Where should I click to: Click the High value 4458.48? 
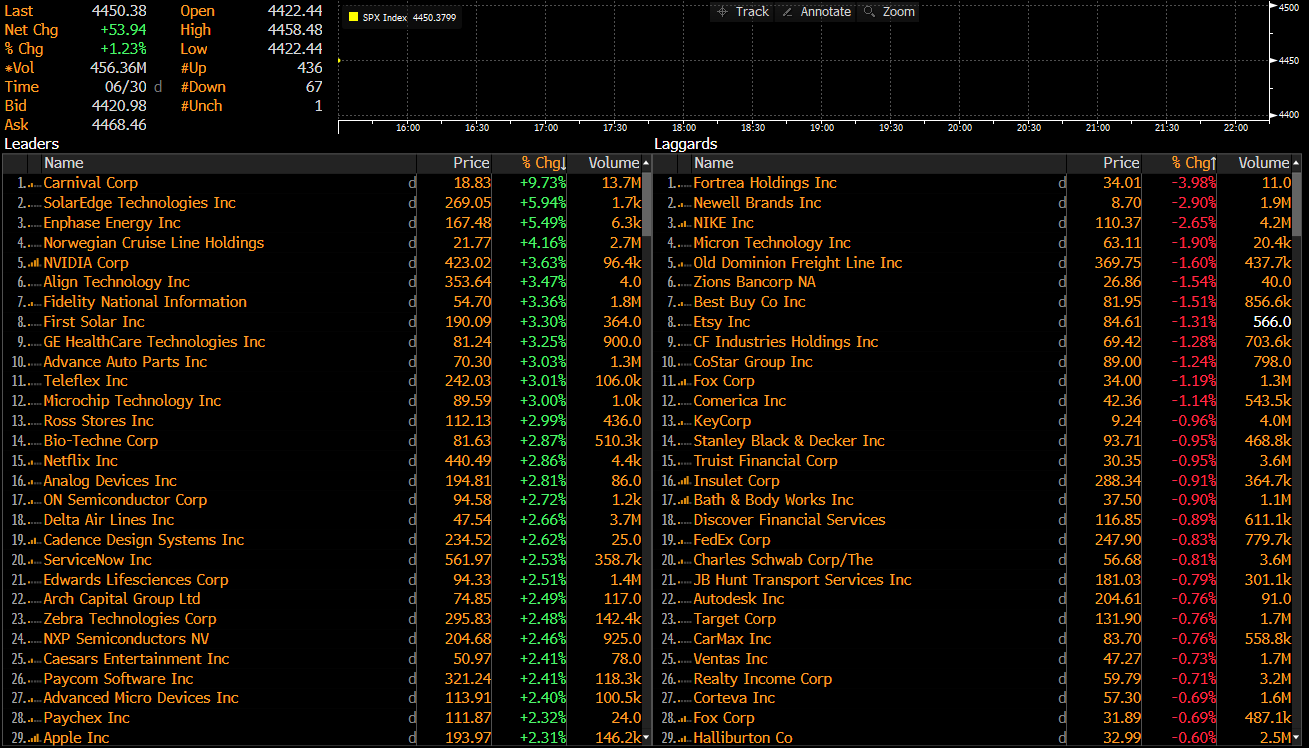pyautogui.click(x=295, y=30)
